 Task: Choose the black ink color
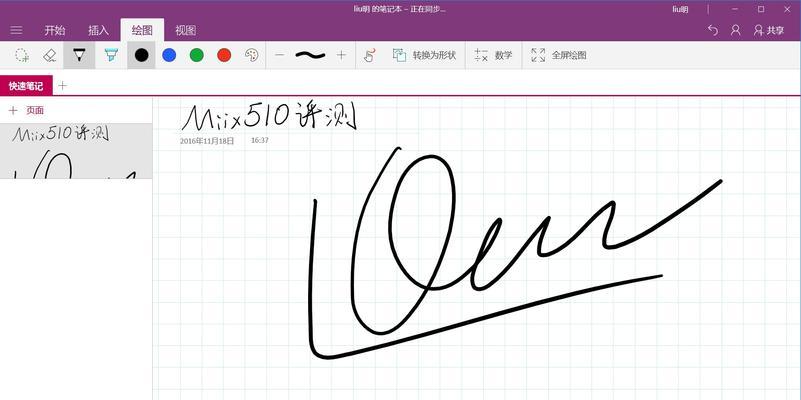click(142, 55)
